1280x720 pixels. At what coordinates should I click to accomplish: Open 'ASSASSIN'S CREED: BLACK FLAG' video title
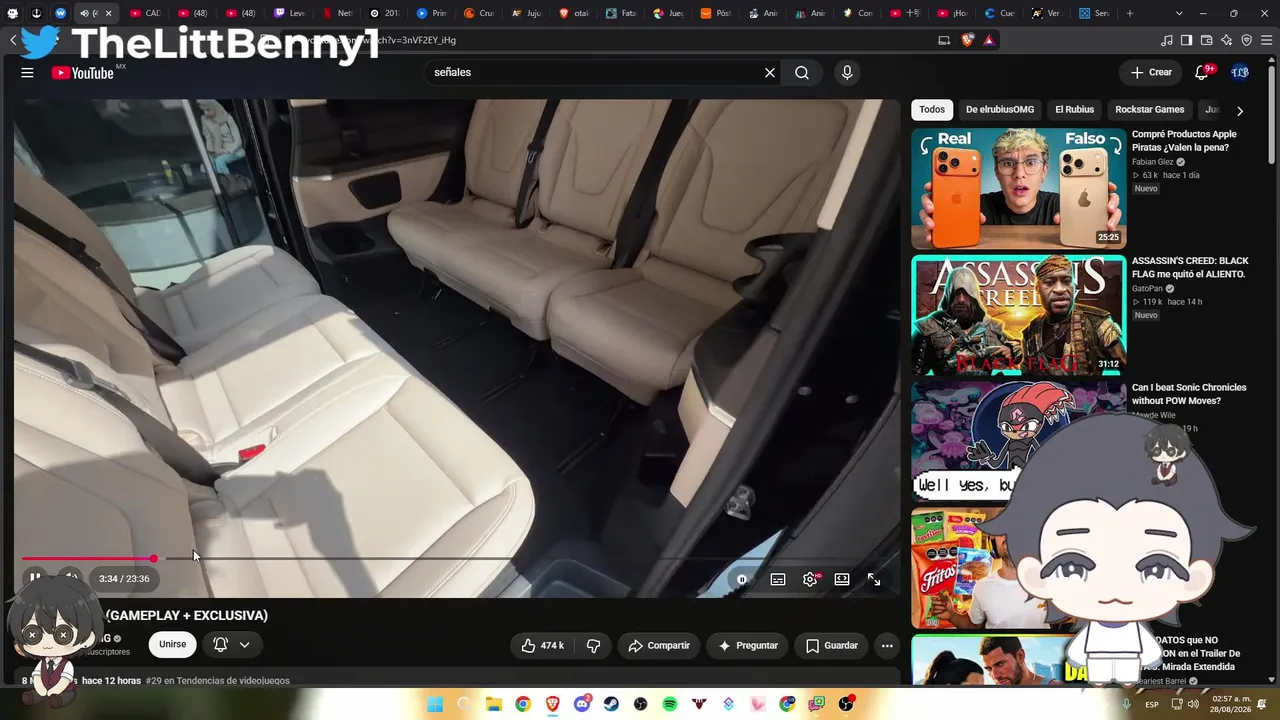(1190, 268)
